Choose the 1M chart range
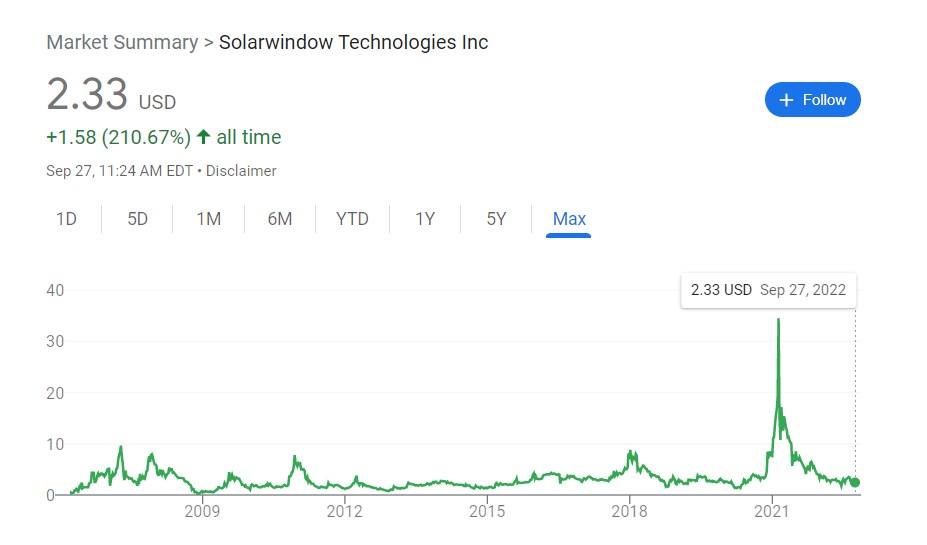 [x=209, y=219]
